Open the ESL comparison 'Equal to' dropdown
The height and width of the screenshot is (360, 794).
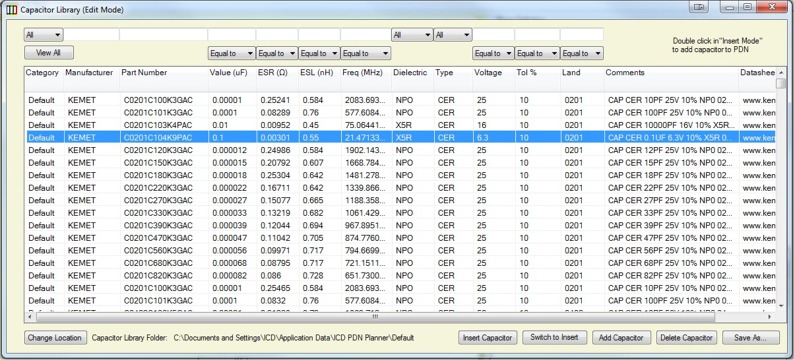click(320, 53)
